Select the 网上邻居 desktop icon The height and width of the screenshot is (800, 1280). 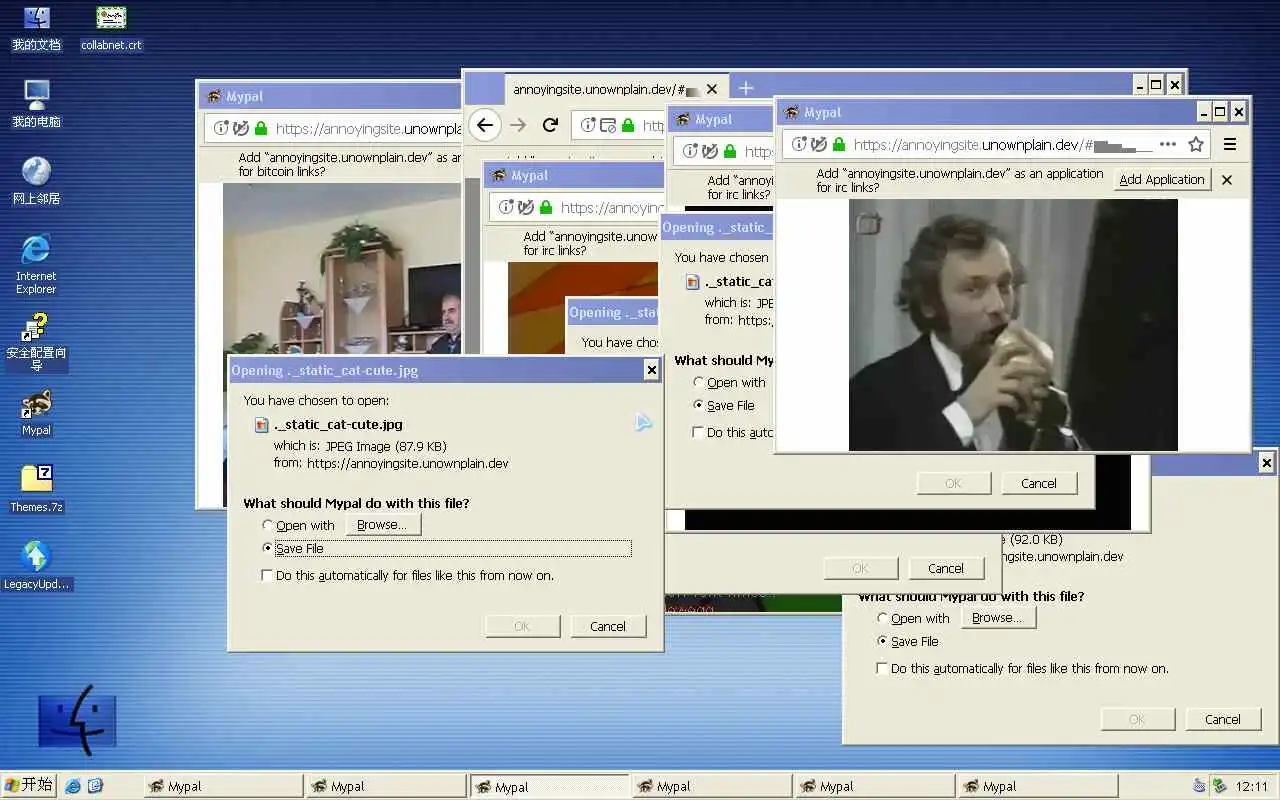pos(36,181)
